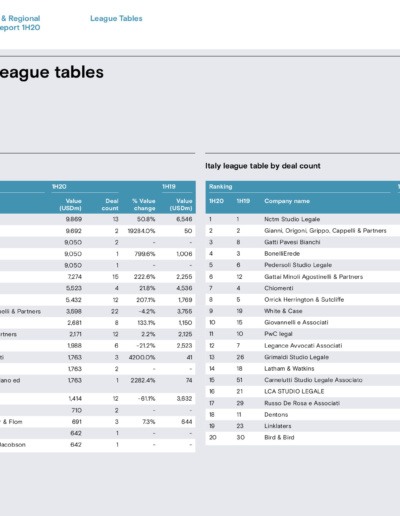Click the Deal count column header
Viewport: 400px width, 516px height.
(110, 204)
